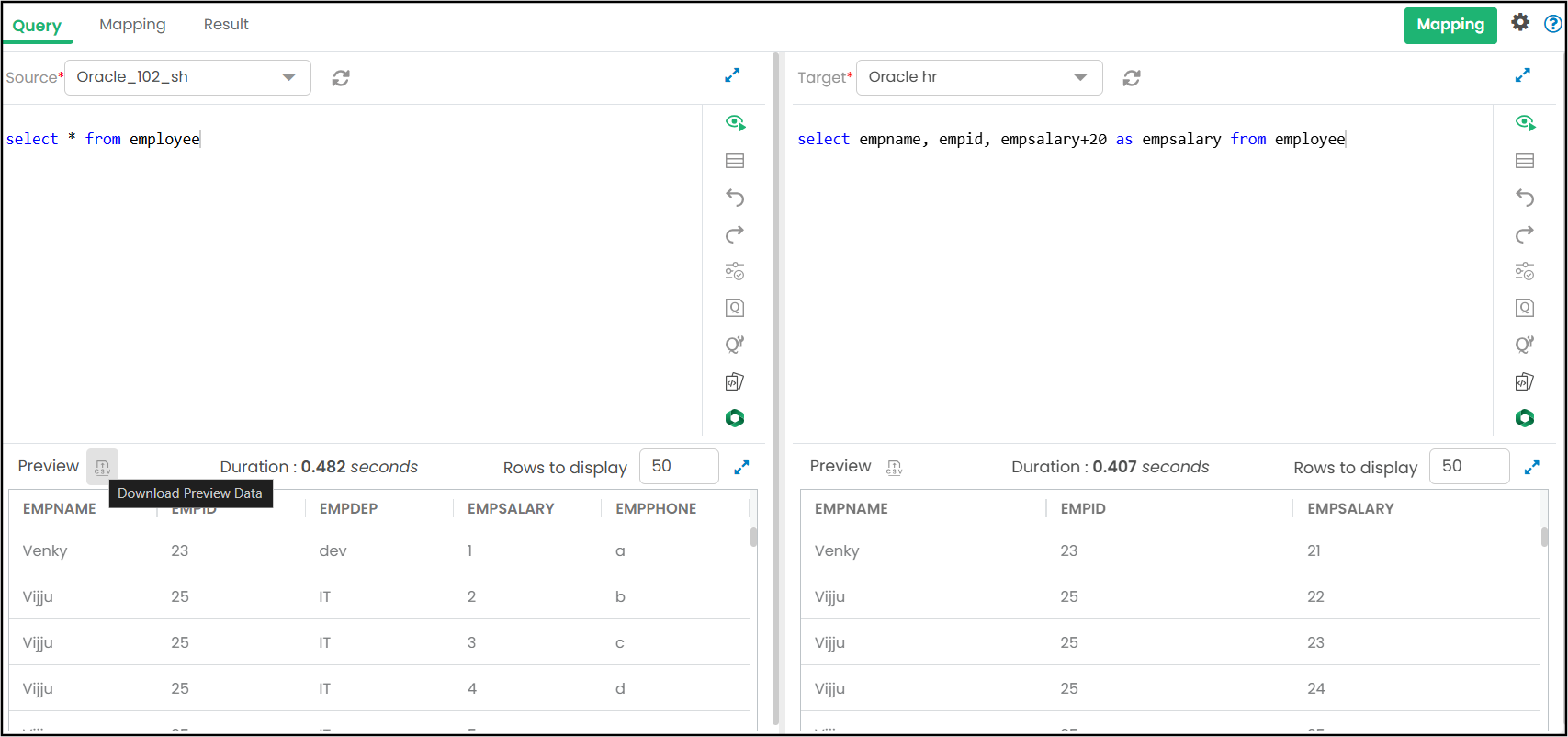Click the EMPSALARY column header in target preview
Viewport: 1568px width, 737px height.
1350,508
